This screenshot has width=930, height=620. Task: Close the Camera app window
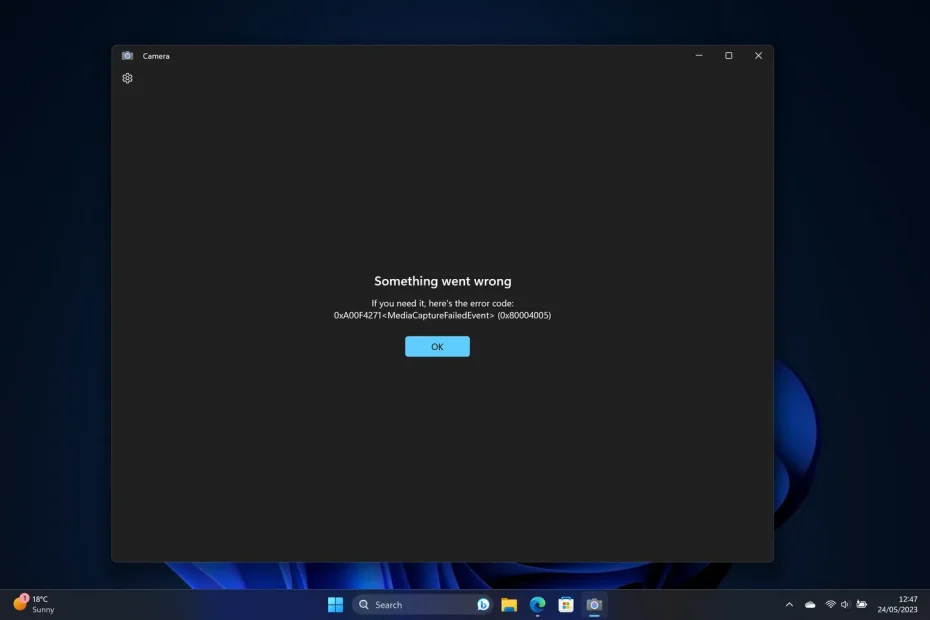coord(757,56)
